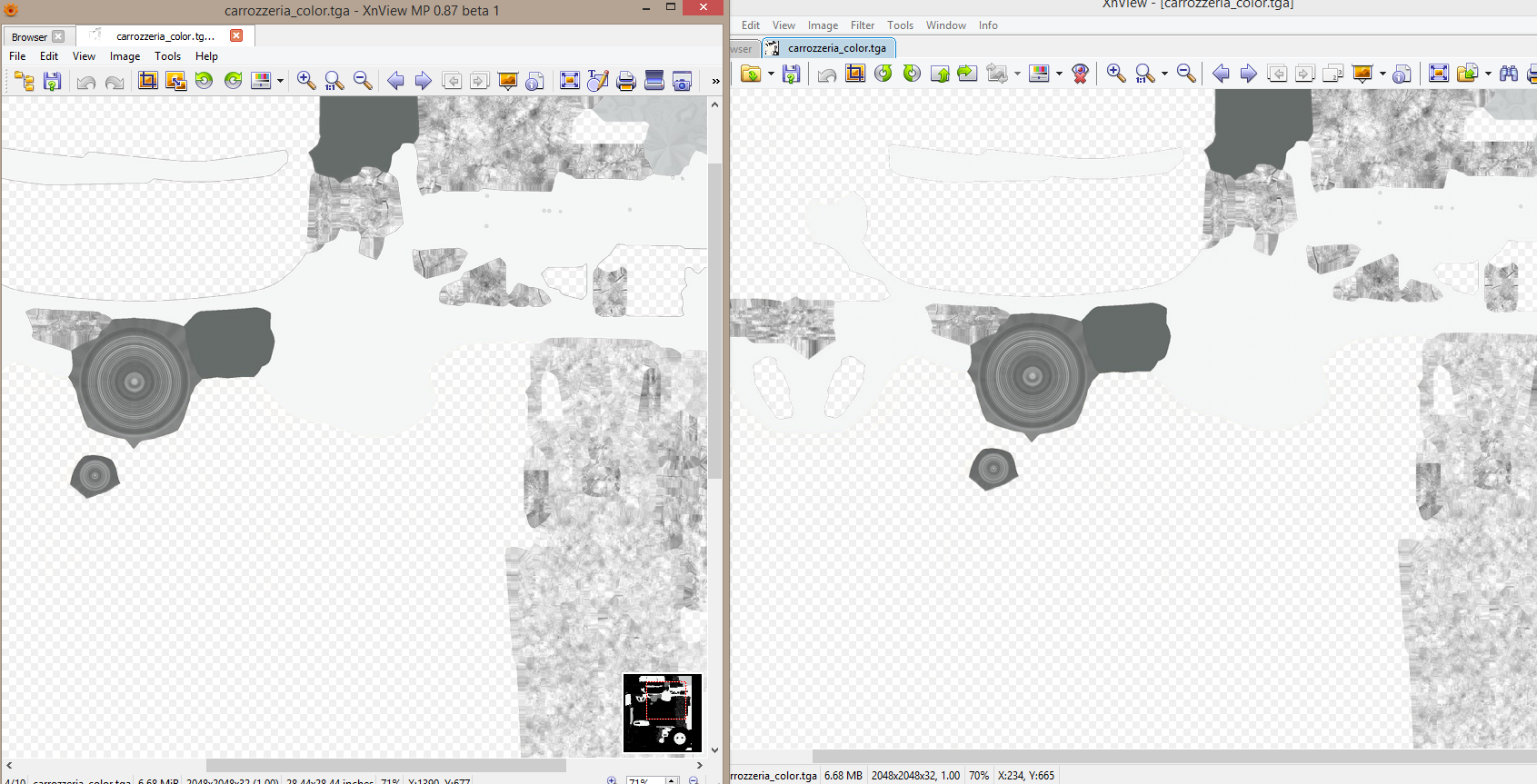Image resolution: width=1537 pixels, height=784 pixels.
Task: Close the carrozzeria_color.tga tab in XnView MP
Action: (x=236, y=35)
